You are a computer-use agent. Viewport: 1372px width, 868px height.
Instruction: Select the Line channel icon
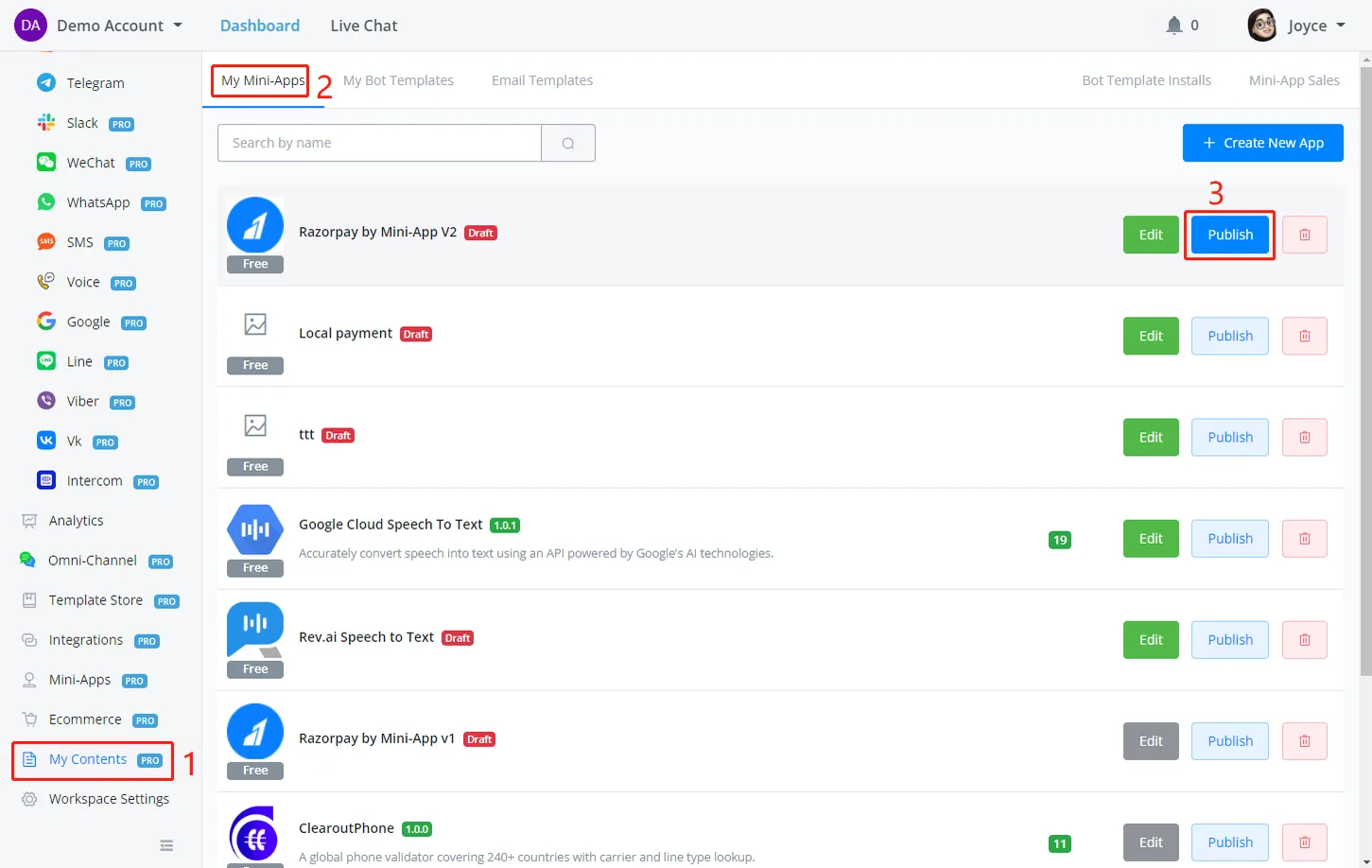point(46,360)
